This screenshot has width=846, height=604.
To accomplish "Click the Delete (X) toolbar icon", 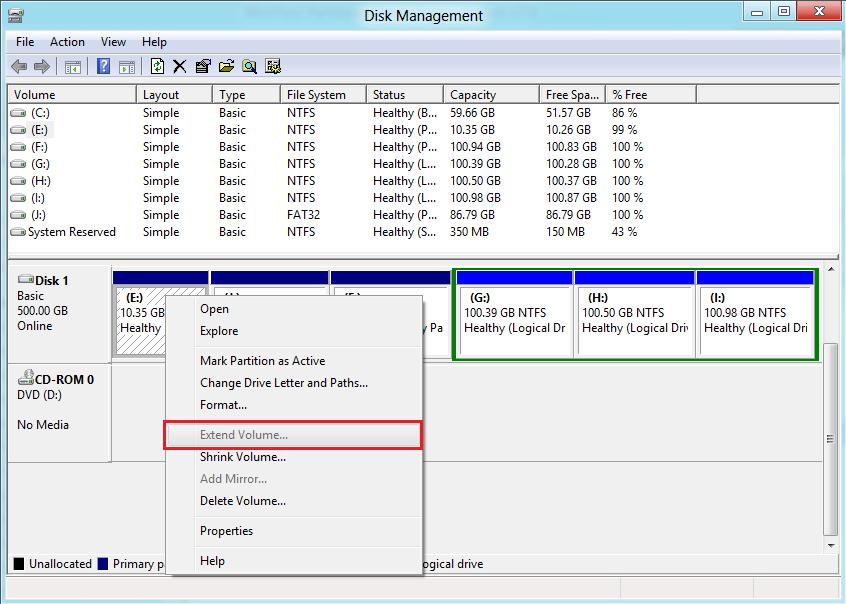I will [180, 67].
